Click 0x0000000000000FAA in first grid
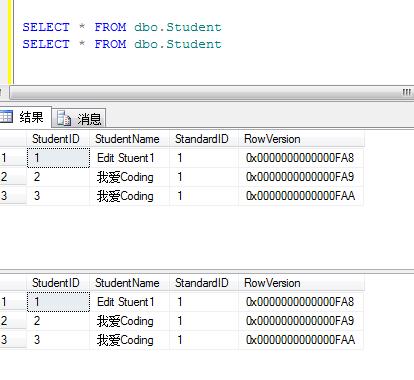 coord(301,196)
